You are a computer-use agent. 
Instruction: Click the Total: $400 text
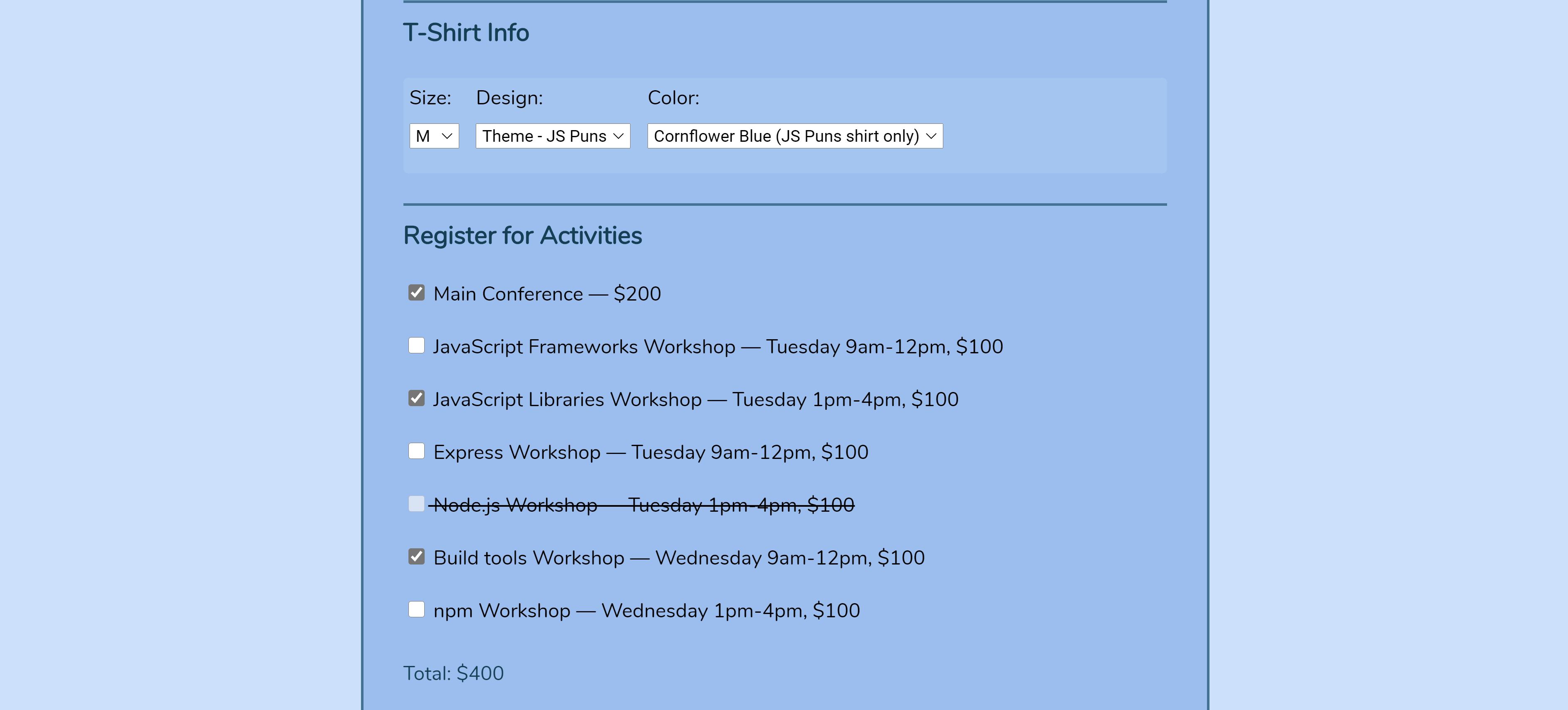[x=453, y=673]
